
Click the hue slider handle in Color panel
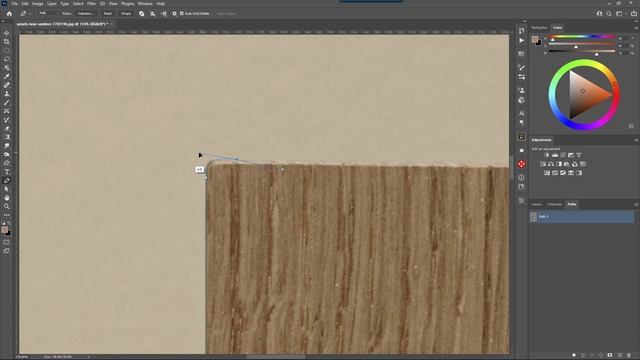pyautogui.click(x=553, y=40)
